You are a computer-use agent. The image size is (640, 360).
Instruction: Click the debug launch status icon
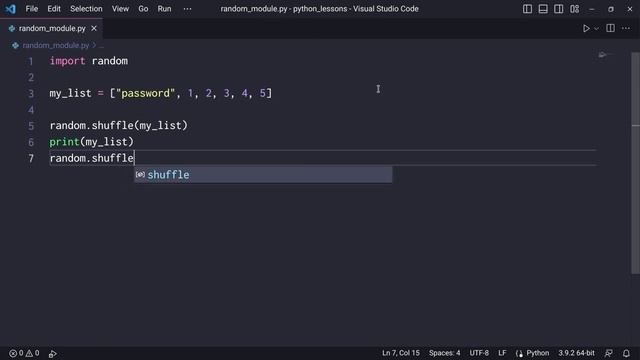coord(52,353)
